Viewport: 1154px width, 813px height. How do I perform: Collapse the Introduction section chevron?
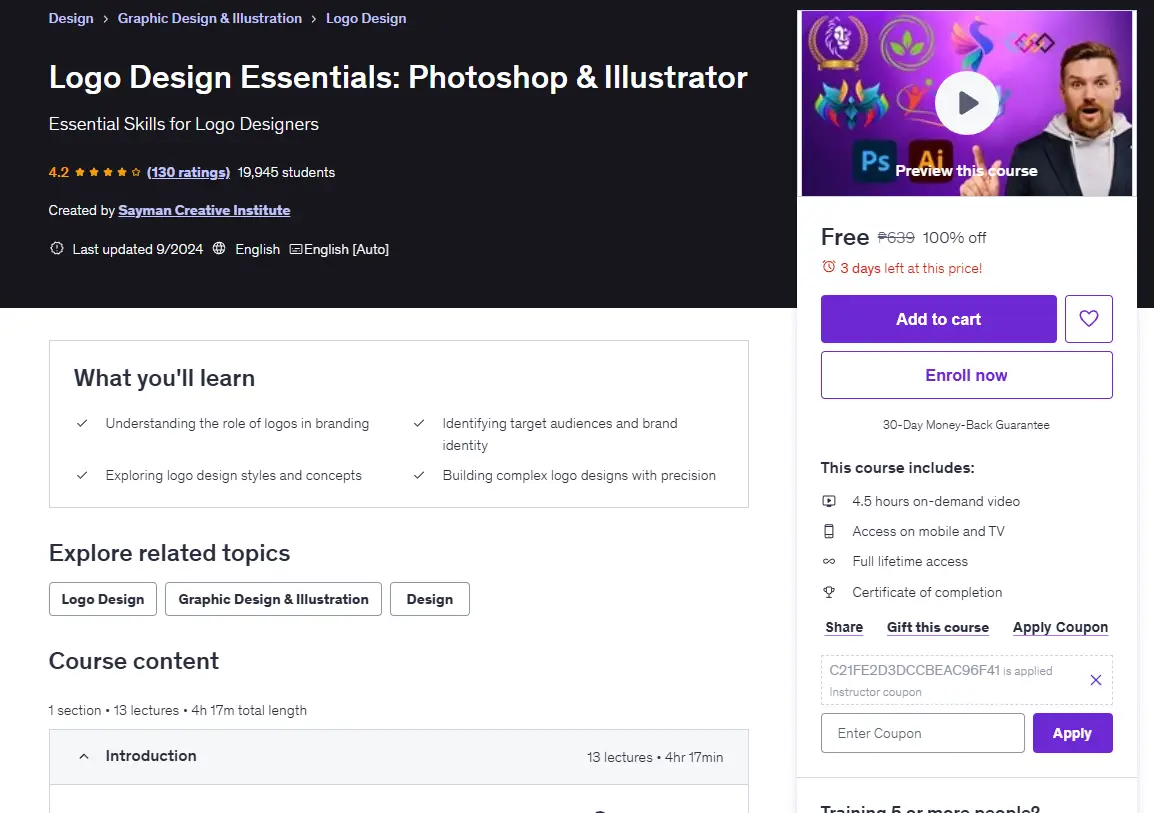coord(84,756)
